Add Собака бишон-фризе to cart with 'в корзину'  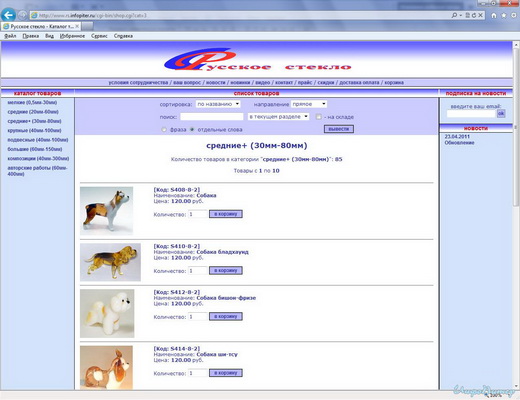(226, 316)
